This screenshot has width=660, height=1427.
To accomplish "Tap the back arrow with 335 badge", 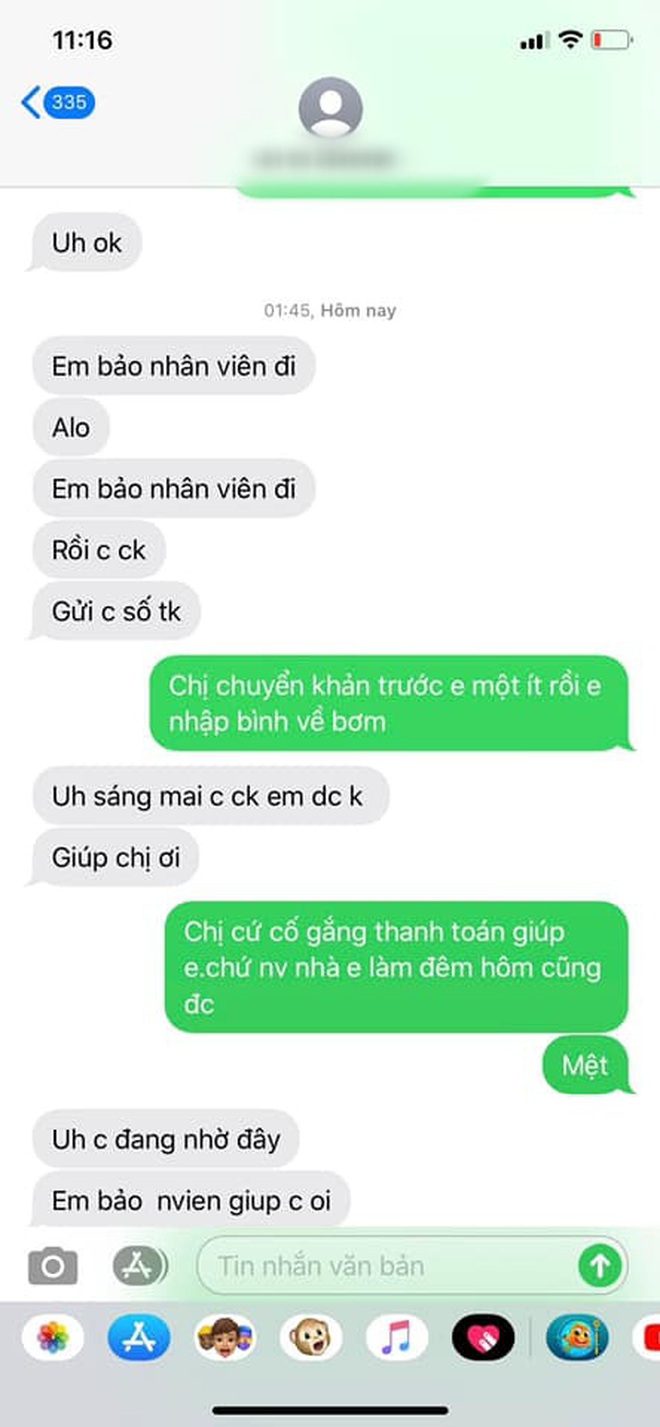I will click(x=58, y=102).
